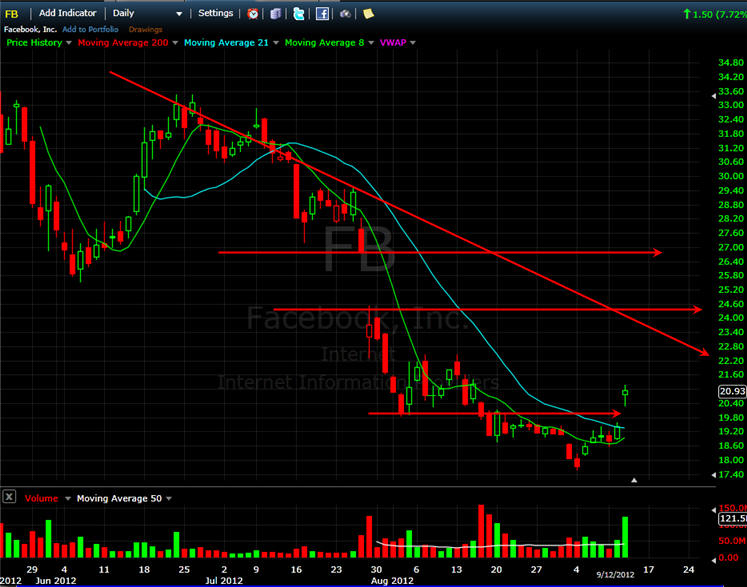
Task: Expand the Price History dropdown arrow
Action: tap(69, 43)
